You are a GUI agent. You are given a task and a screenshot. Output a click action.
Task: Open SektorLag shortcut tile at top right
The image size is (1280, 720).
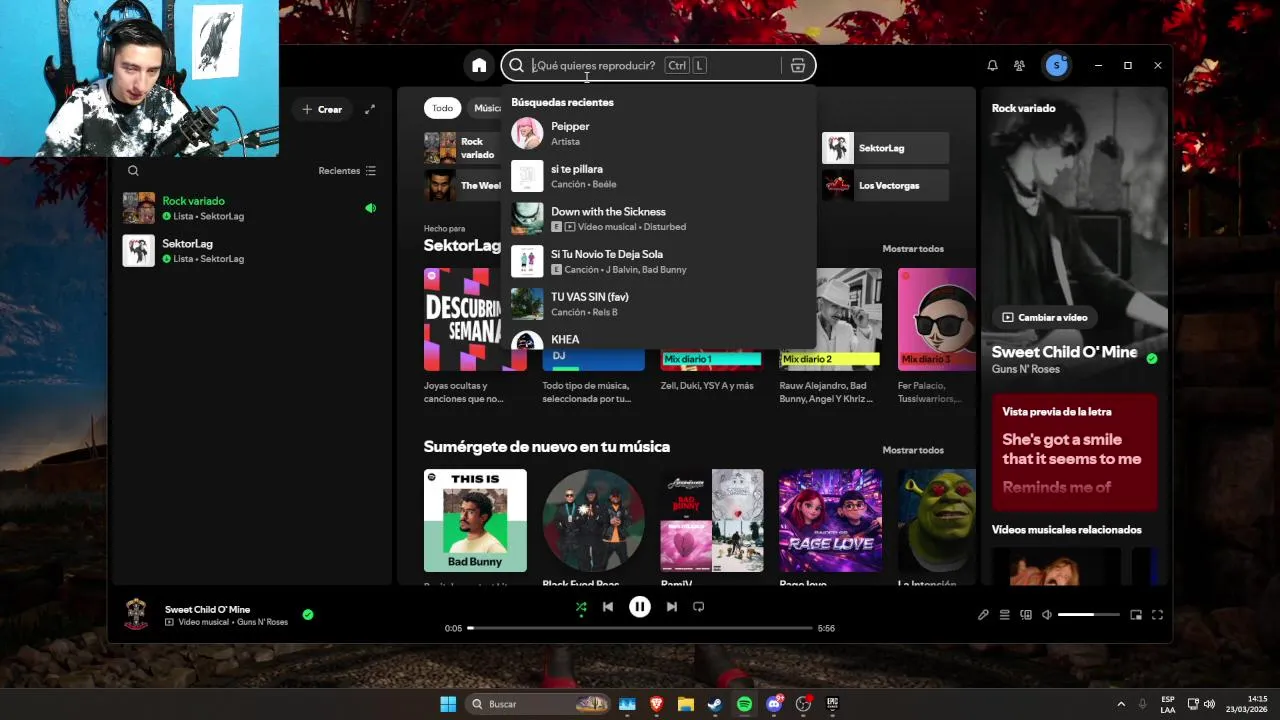tap(885, 148)
